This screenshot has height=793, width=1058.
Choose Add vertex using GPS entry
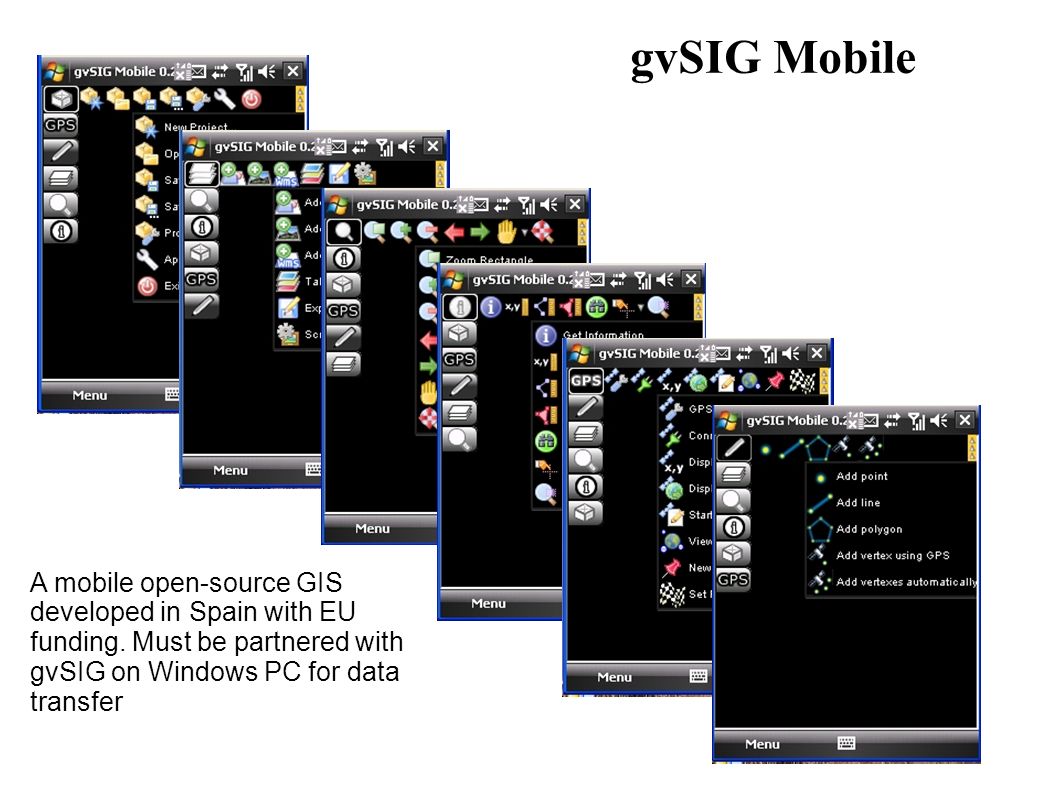pos(893,555)
